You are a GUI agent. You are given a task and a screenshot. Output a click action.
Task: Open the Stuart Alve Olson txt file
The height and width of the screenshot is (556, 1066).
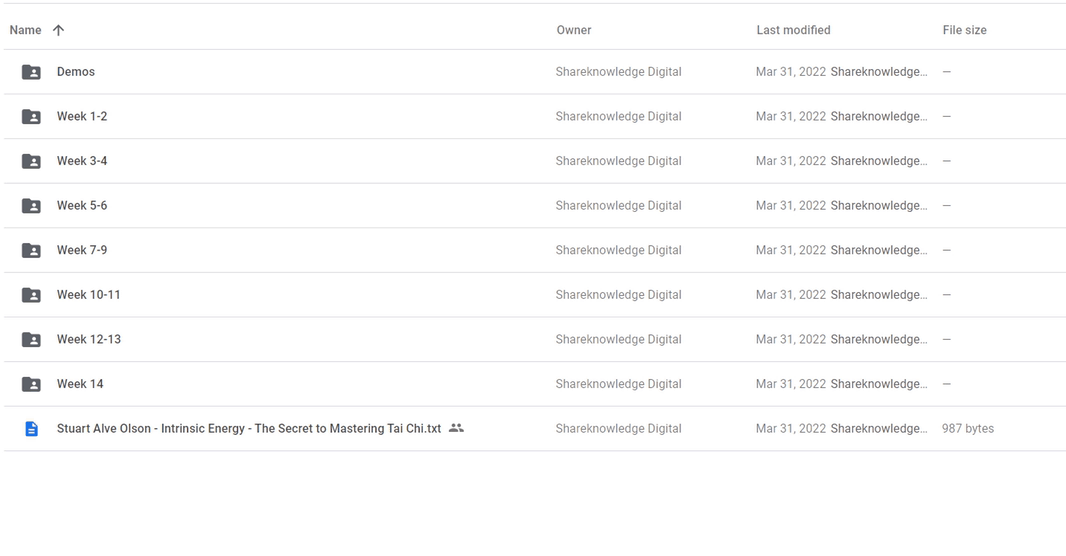pyautogui.click(x=249, y=428)
